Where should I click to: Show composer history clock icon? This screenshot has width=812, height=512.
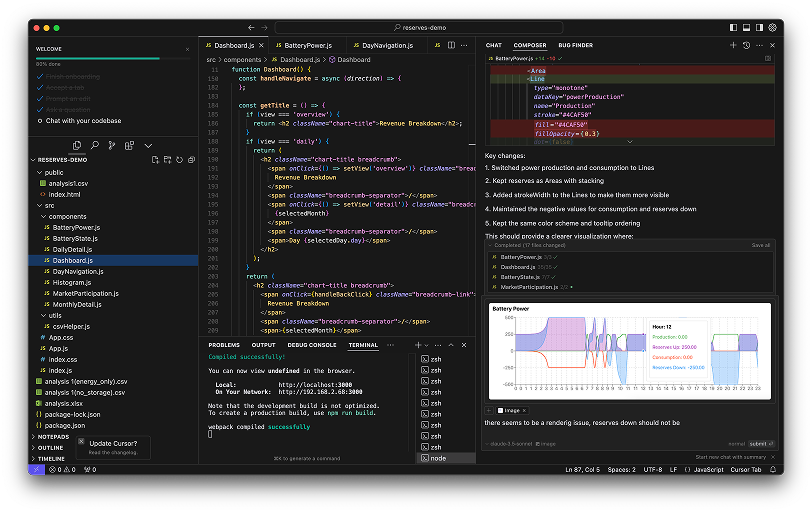click(746, 45)
